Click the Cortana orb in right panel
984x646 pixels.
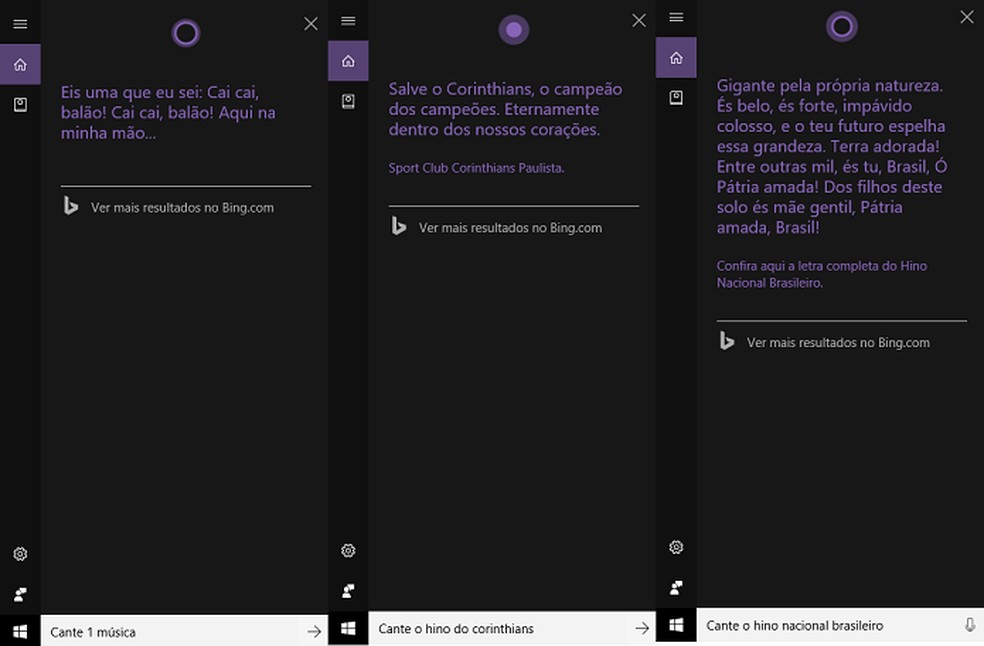pyautogui.click(x=841, y=28)
